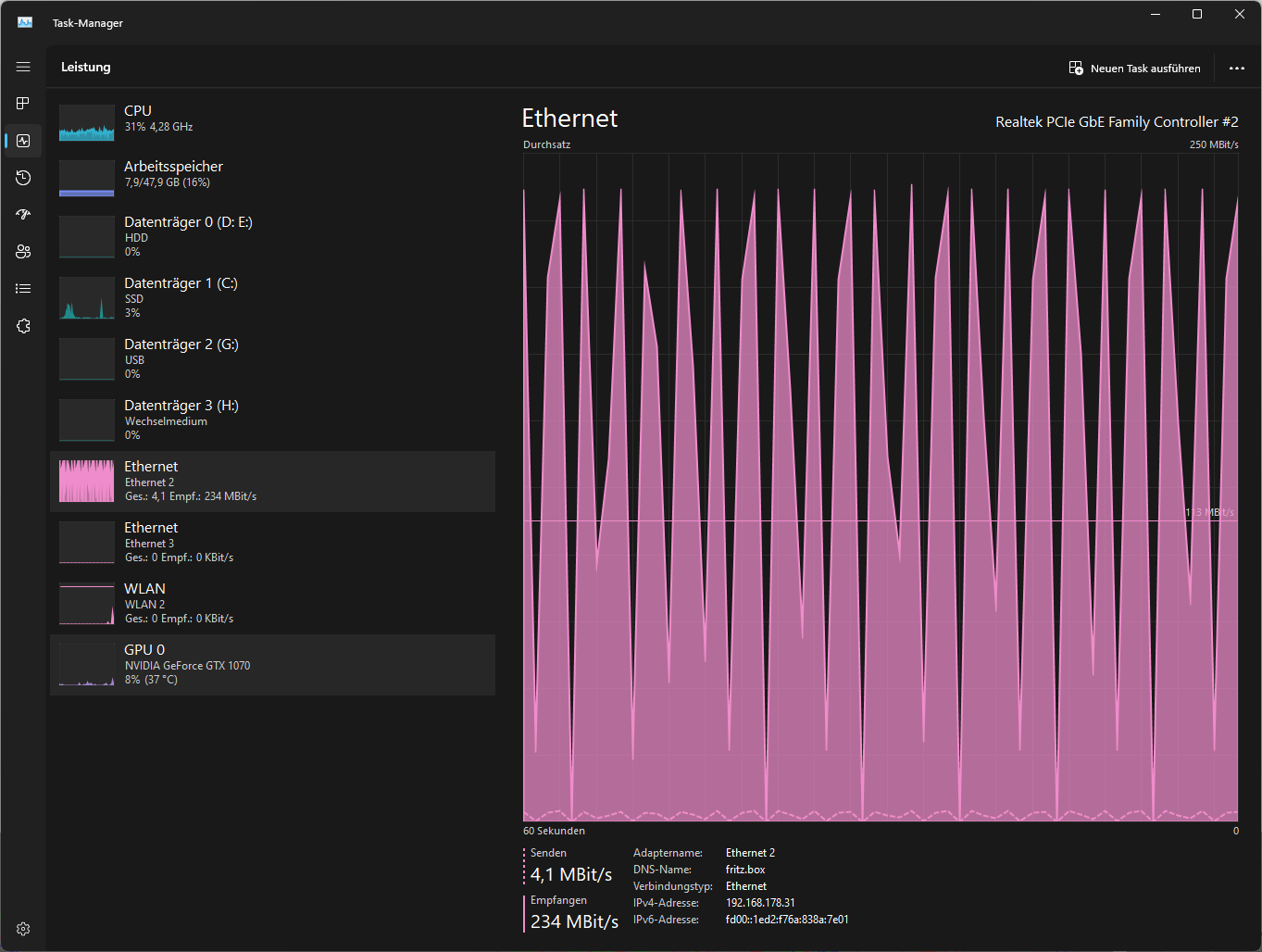Select Datenträger 1 (C:) SSD entry
1262x952 pixels.
click(x=272, y=298)
